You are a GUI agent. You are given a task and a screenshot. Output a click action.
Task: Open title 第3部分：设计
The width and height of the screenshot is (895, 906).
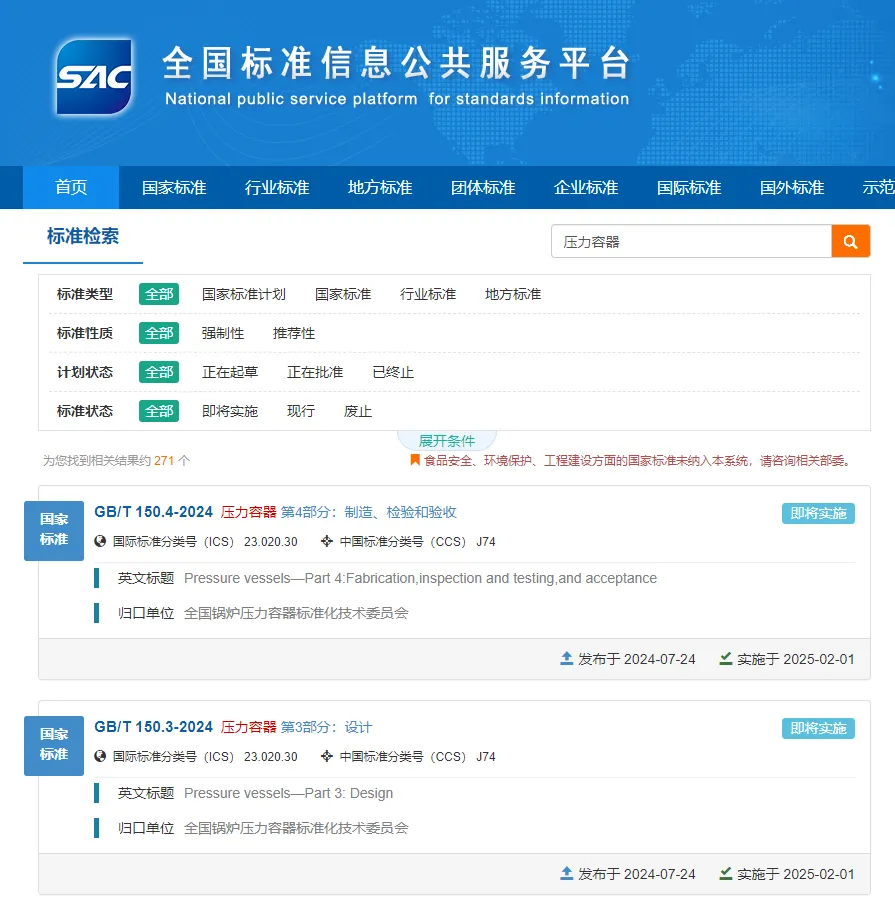pos(326,727)
